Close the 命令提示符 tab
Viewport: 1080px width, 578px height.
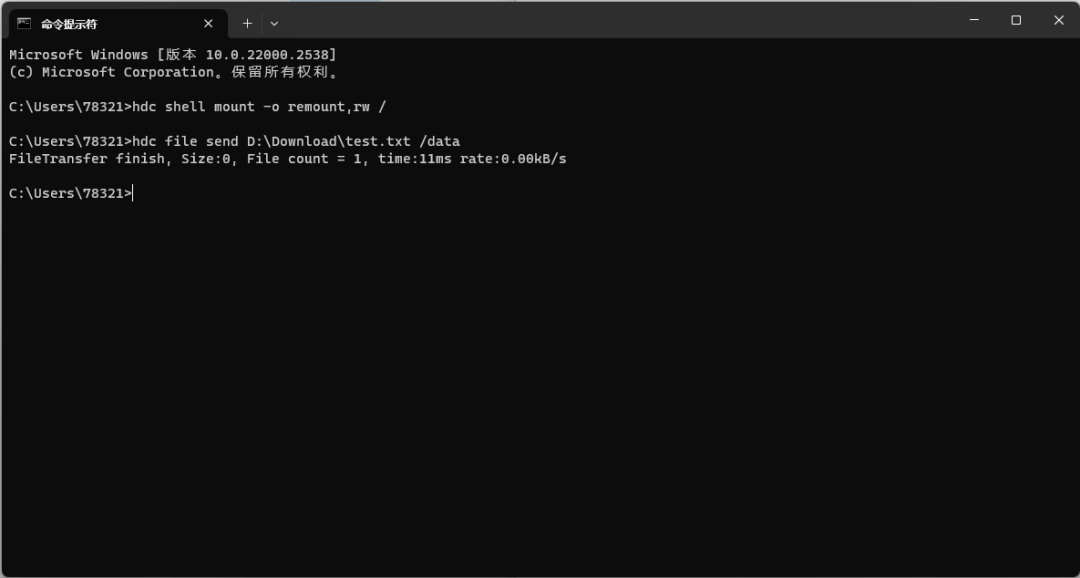point(208,23)
